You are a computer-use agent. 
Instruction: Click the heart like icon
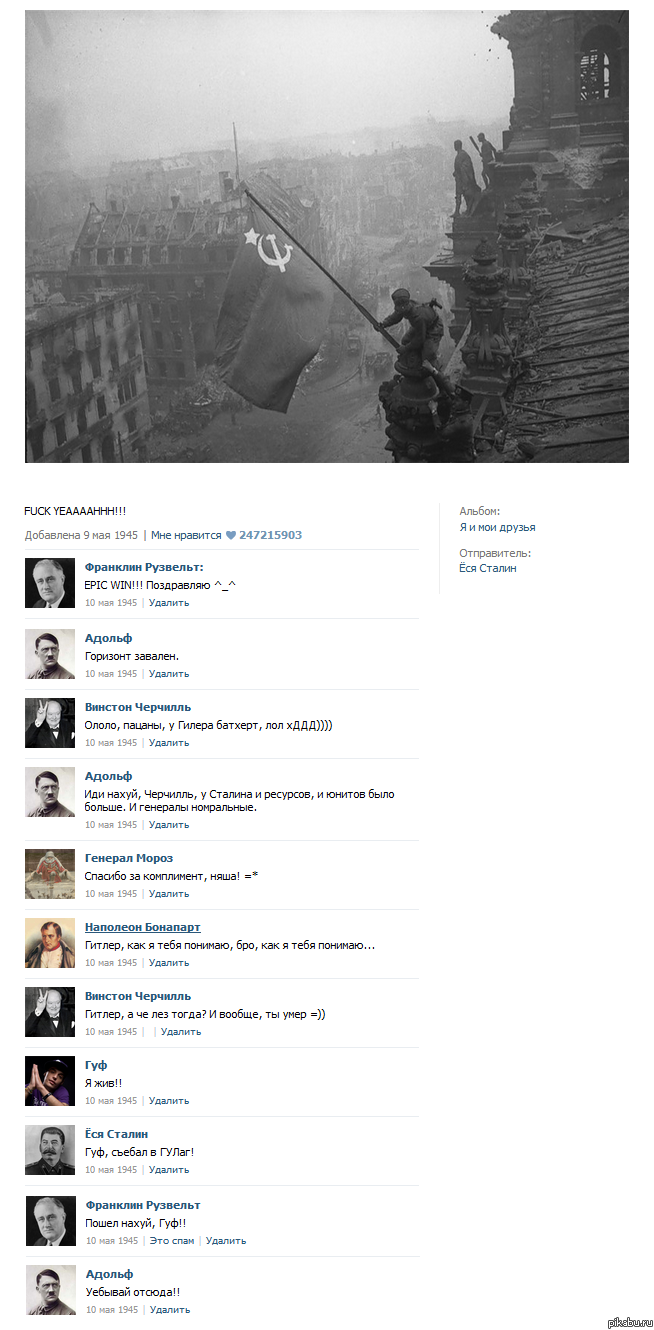click(x=231, y=535)
